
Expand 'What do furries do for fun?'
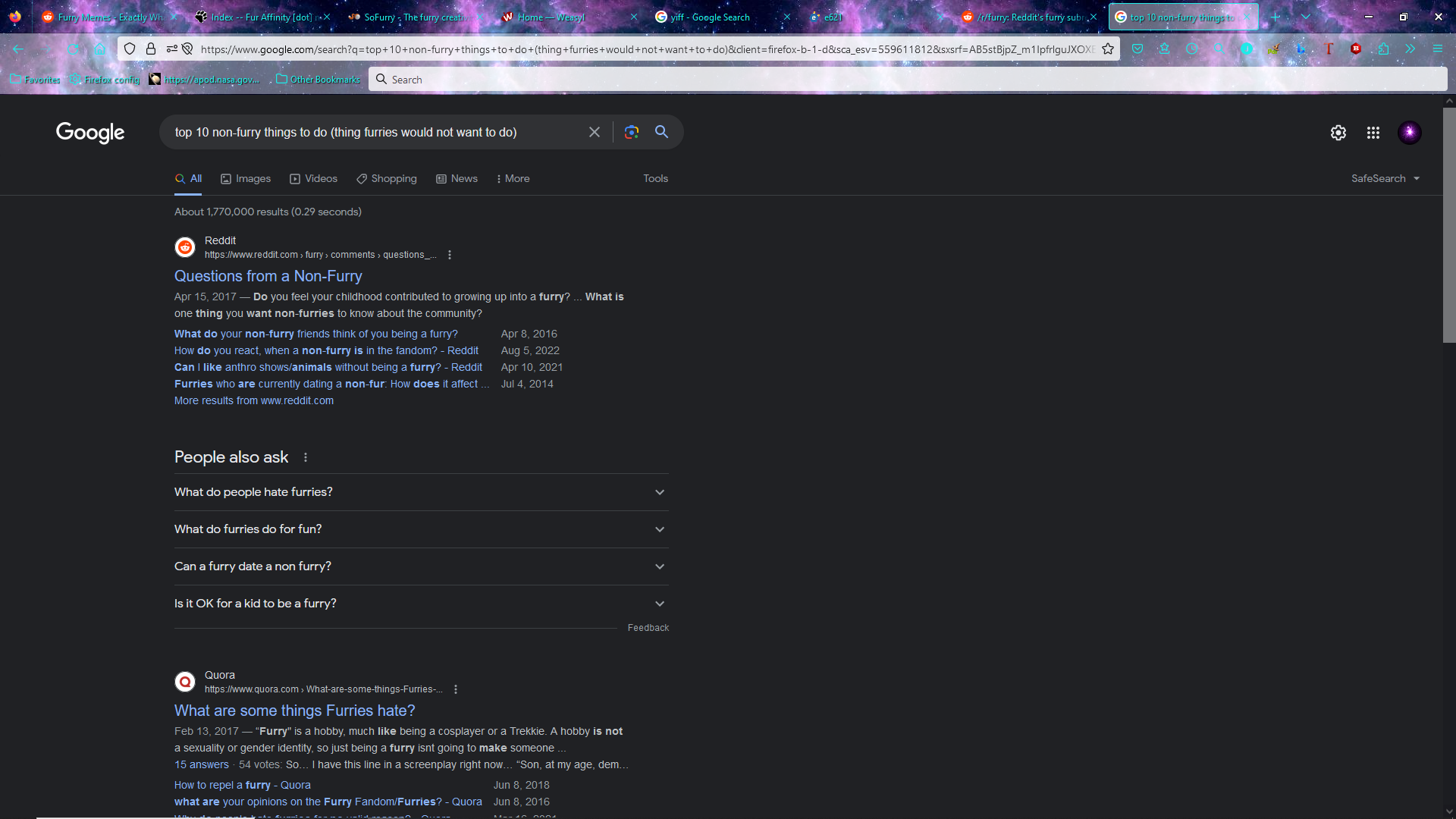(422, 529)
